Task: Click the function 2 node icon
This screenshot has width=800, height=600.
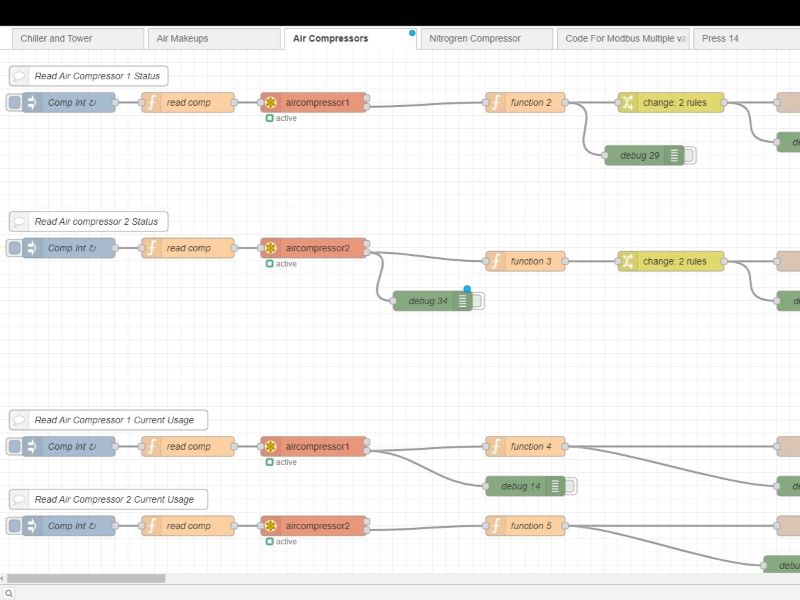Action: [495, 103]
